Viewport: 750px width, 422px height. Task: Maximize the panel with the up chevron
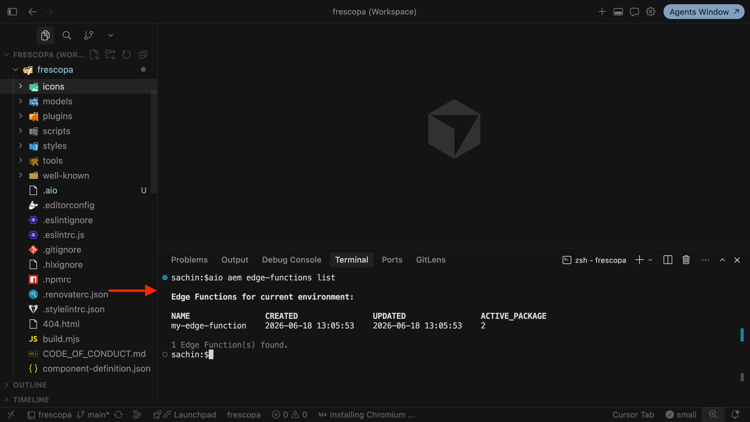tap(722, 260)
